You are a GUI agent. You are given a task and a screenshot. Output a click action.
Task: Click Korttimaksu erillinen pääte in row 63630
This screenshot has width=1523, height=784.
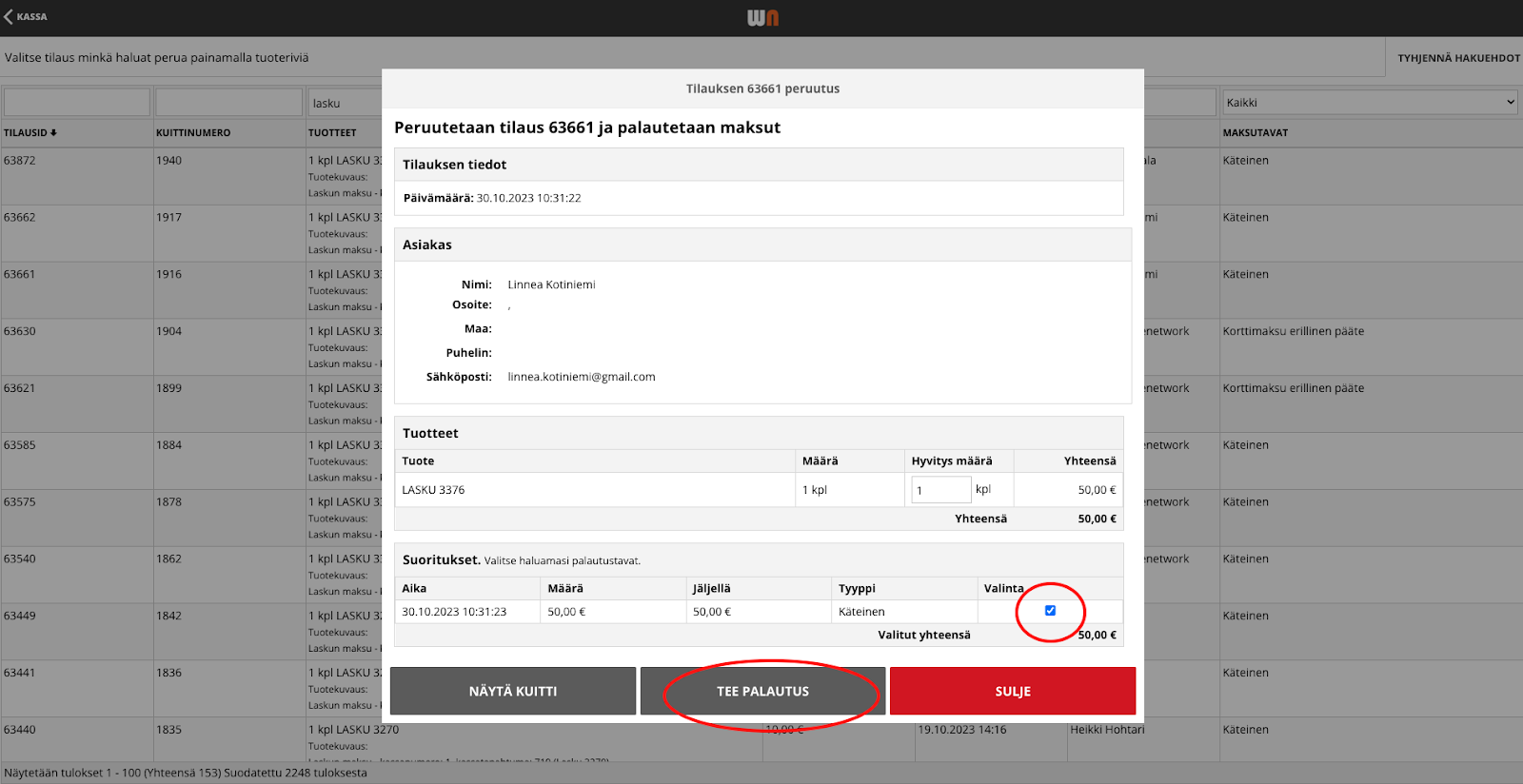[1294, 332]
